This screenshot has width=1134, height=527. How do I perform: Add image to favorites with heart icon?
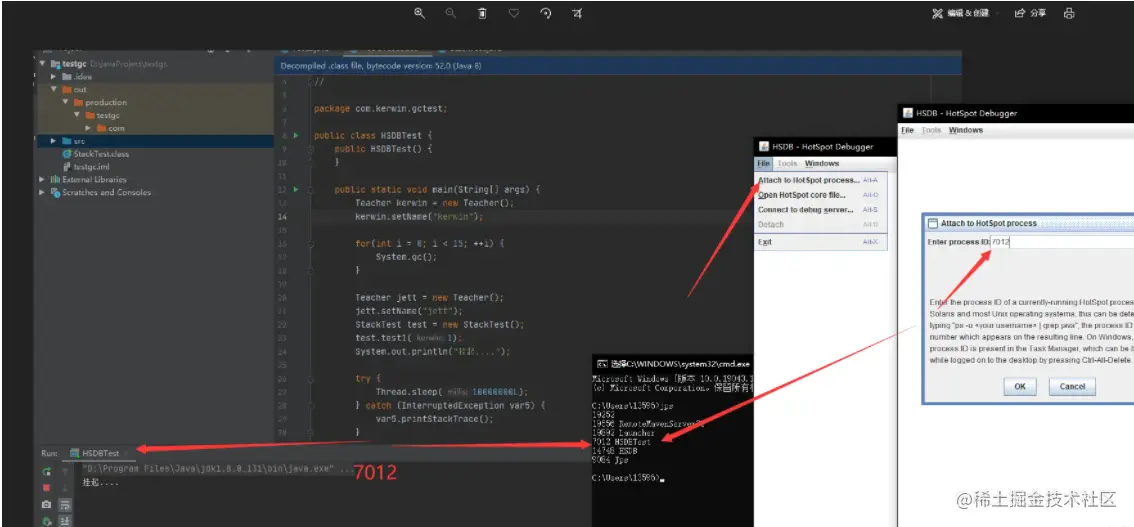click(x=513, y=13)
